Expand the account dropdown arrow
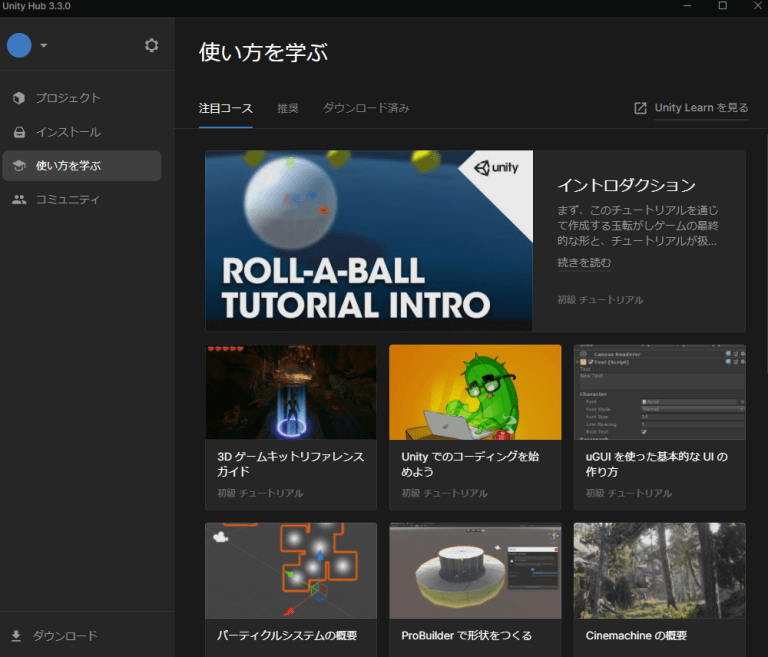Image resolution: width=768 pixels, height=657 pixels. click(x=44, y=46)
